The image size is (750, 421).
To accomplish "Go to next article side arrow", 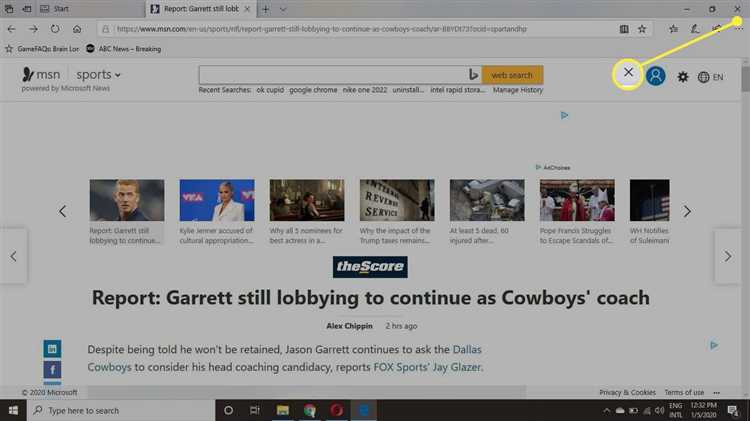I will click(x=728, y=256).
